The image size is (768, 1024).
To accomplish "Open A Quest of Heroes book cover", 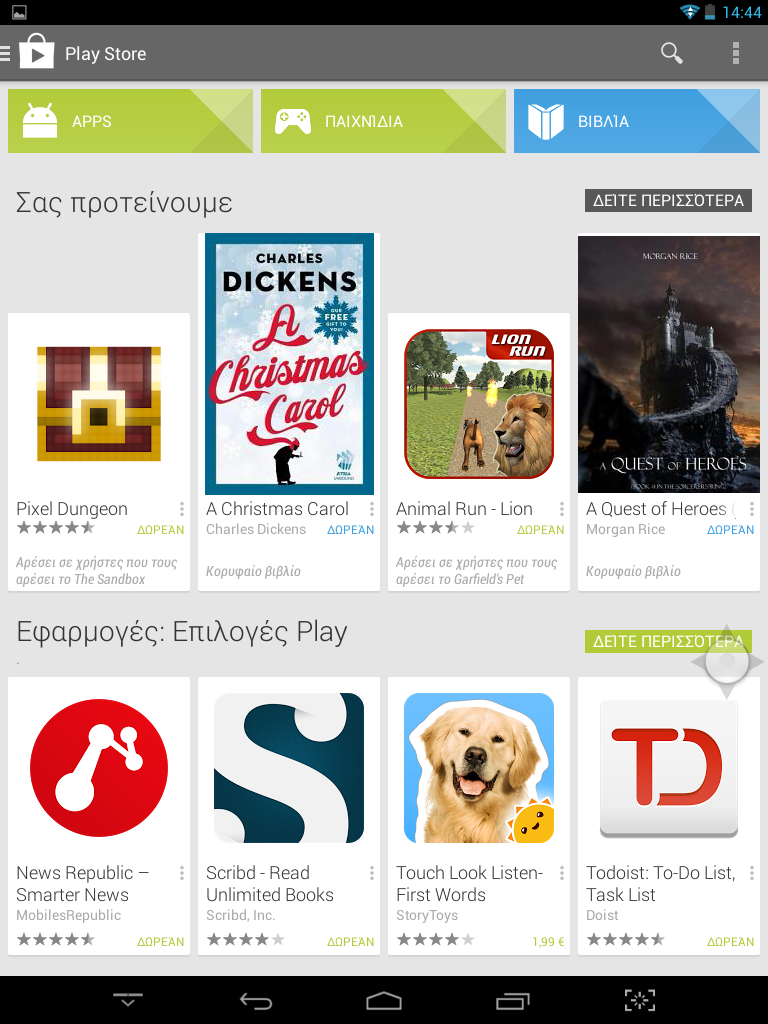I will tap(669, 364).
